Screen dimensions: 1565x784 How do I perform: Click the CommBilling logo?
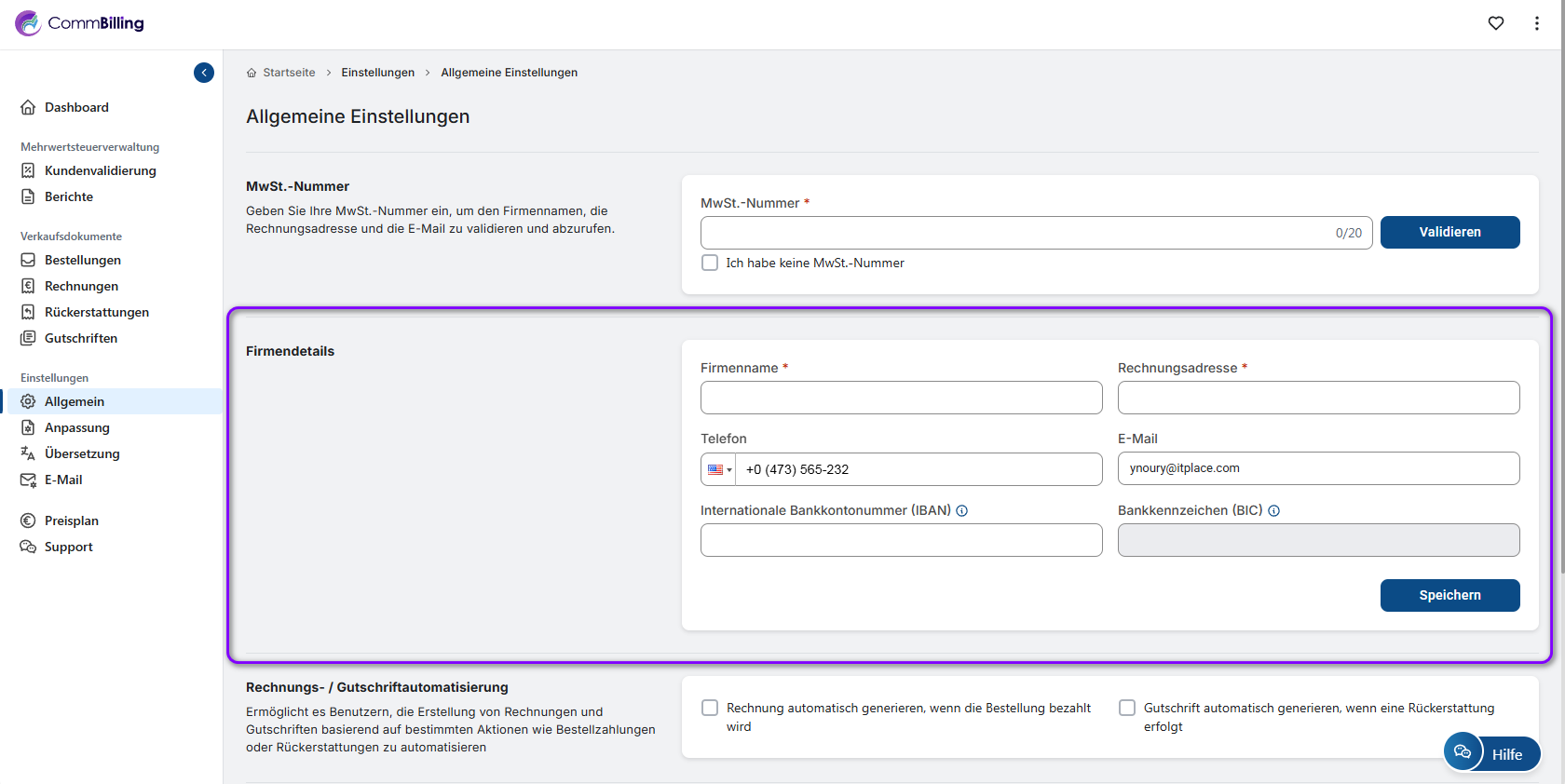79,23
